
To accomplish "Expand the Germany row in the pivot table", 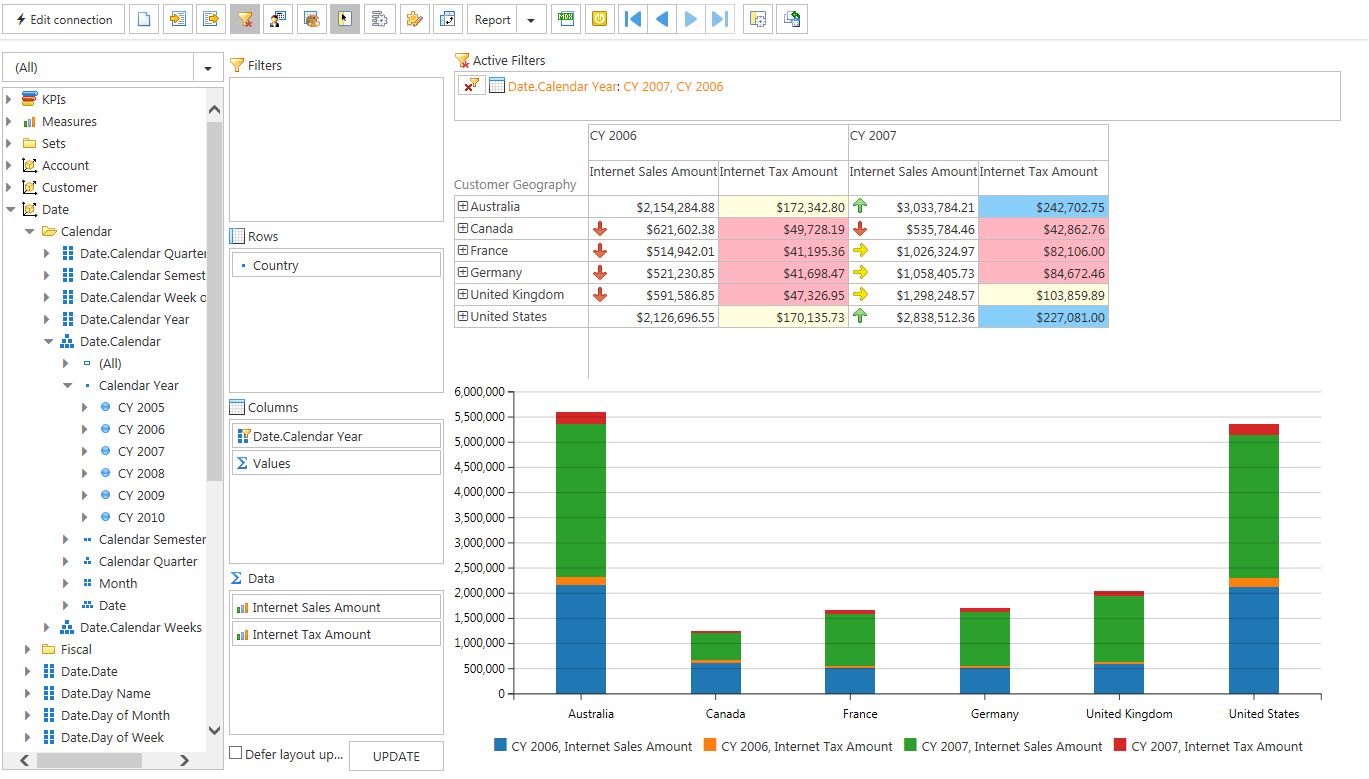I will point(463,272).
